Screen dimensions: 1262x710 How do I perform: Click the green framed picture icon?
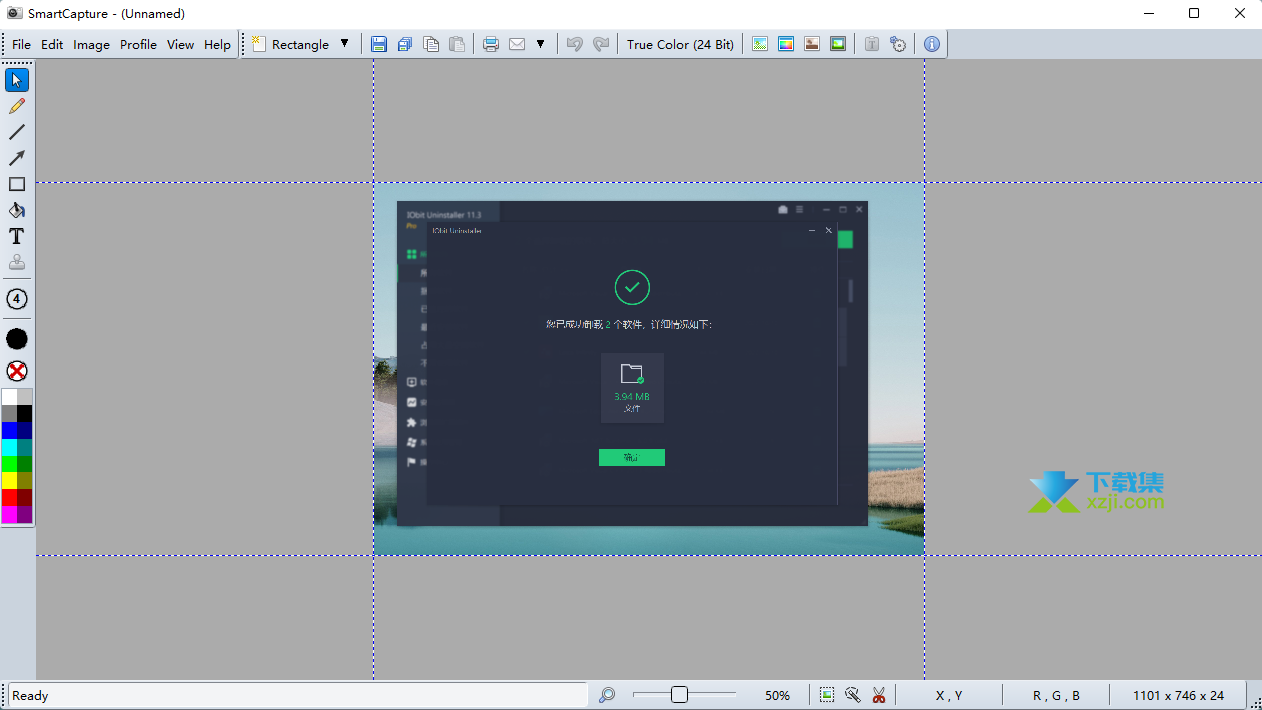coord(838,44)
